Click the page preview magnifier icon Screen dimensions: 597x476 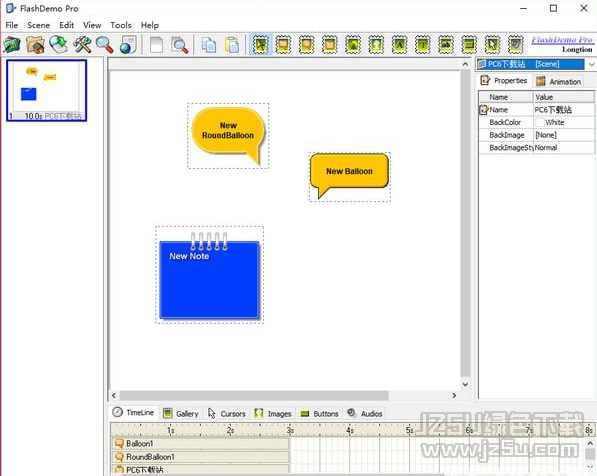coord(180,45)
